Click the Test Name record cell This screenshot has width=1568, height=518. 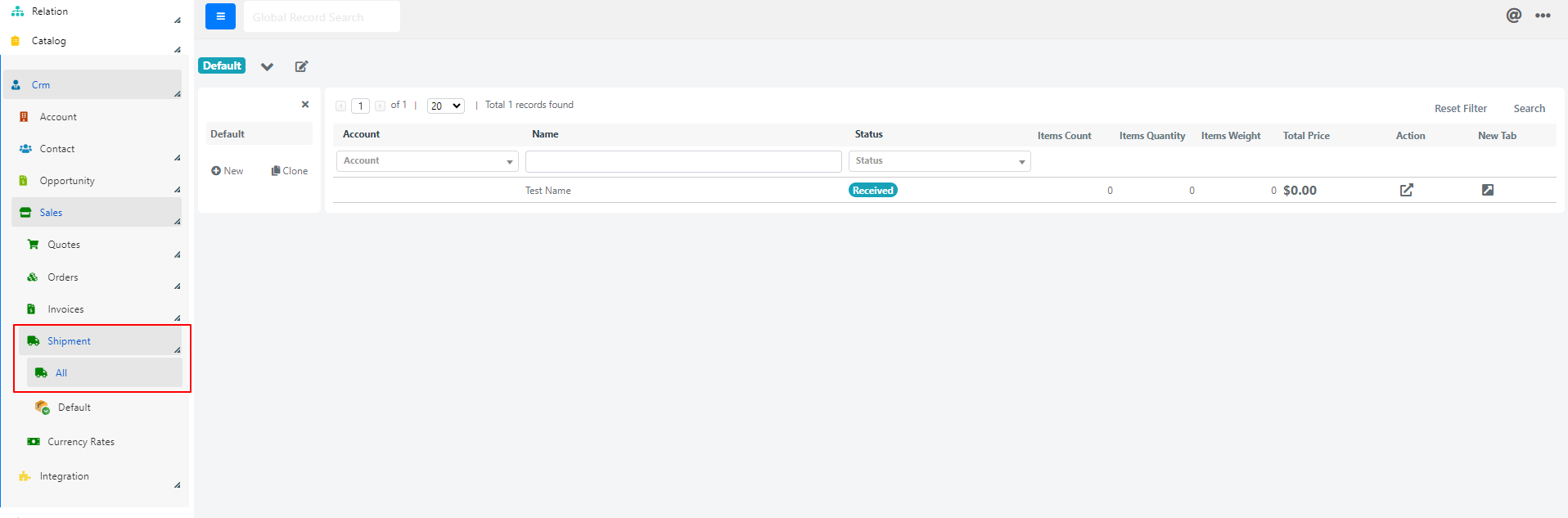(x=547, y=191)
